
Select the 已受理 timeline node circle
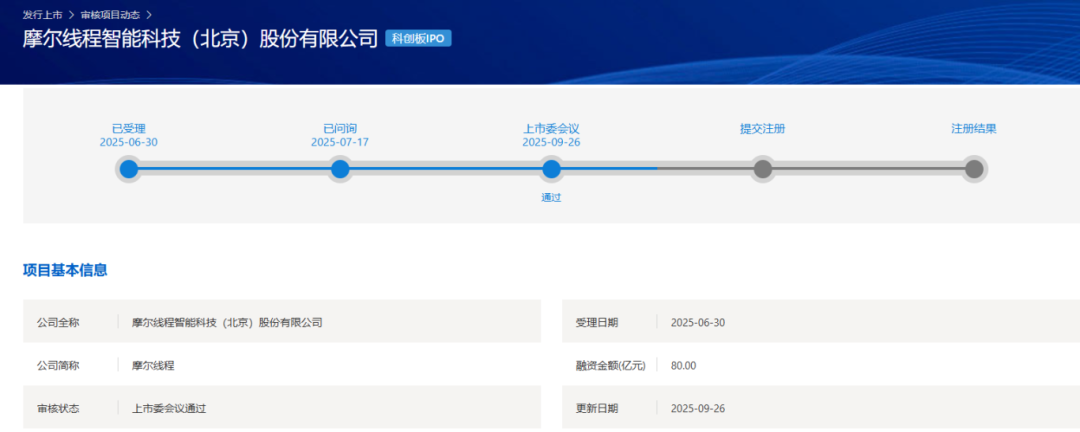129,169
